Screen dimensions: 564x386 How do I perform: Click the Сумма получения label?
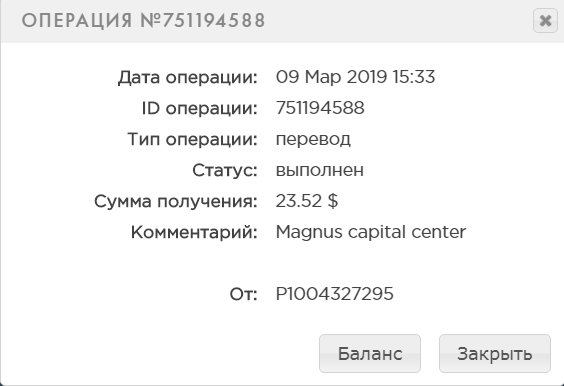point(176,201)
